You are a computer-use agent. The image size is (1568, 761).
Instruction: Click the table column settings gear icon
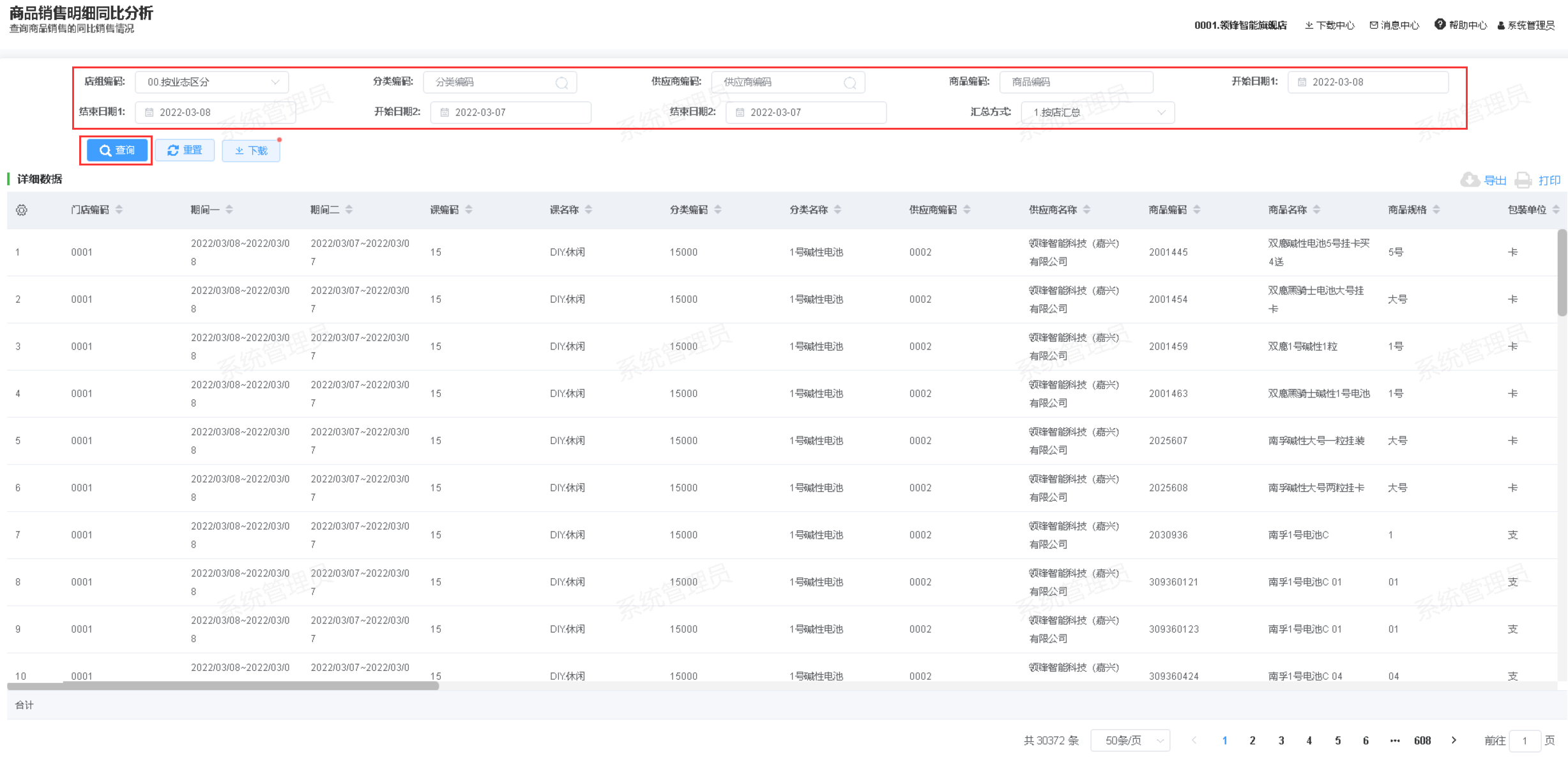[x=22, y=210]
